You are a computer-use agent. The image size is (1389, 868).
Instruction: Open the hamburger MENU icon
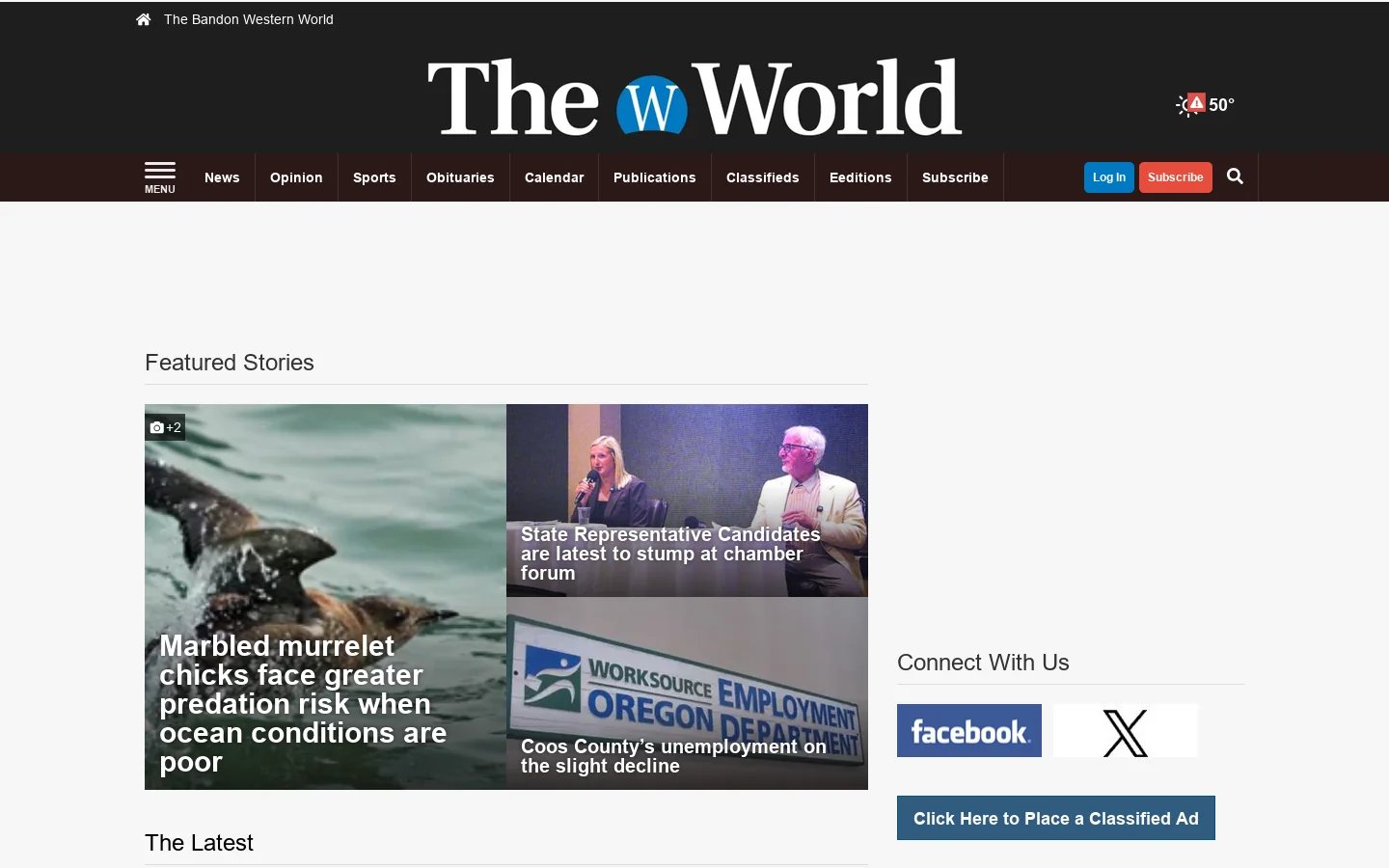click(x=160, y=177)
